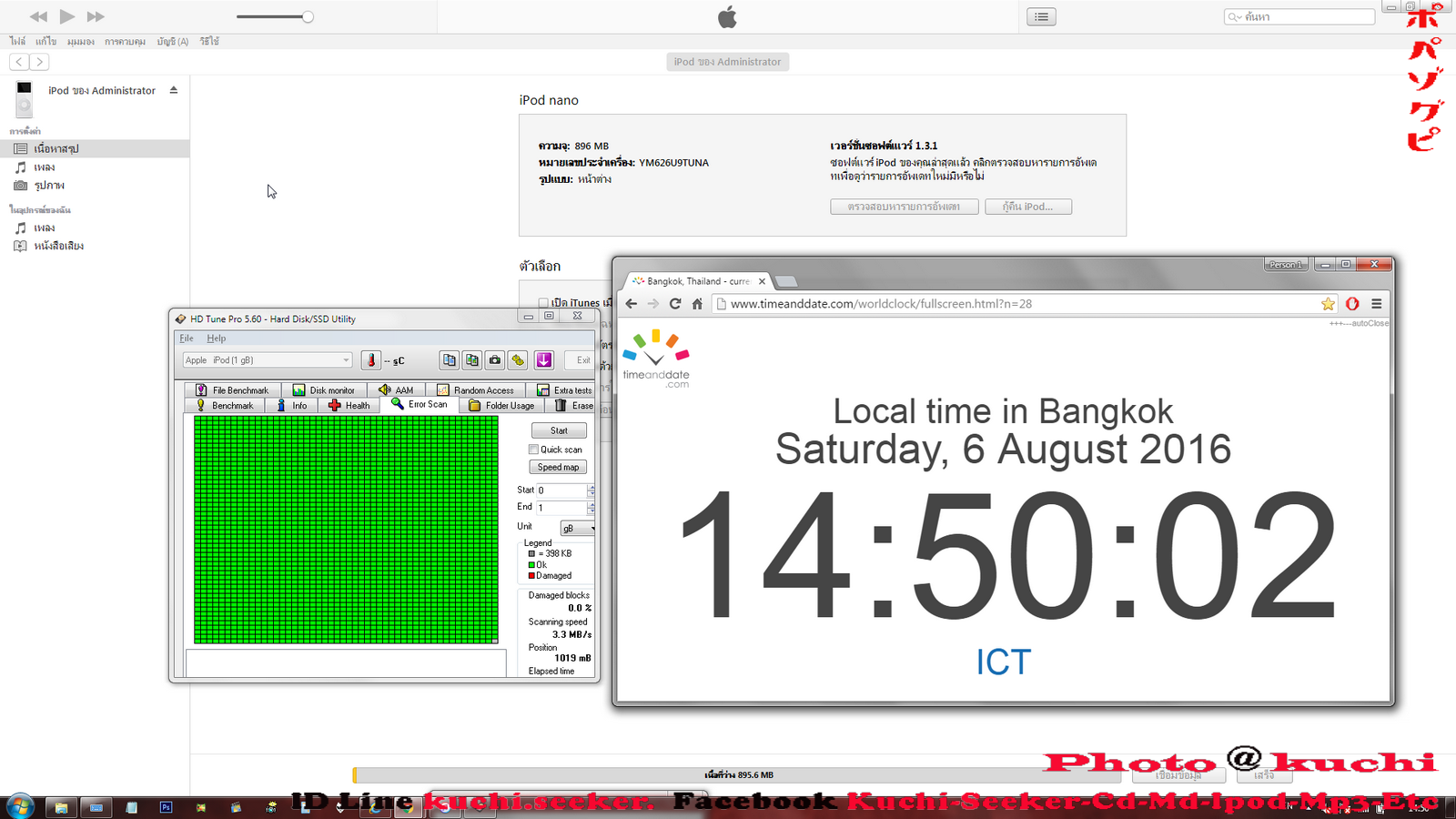Go forward with iTunes forward arrow

click(39, 62)
